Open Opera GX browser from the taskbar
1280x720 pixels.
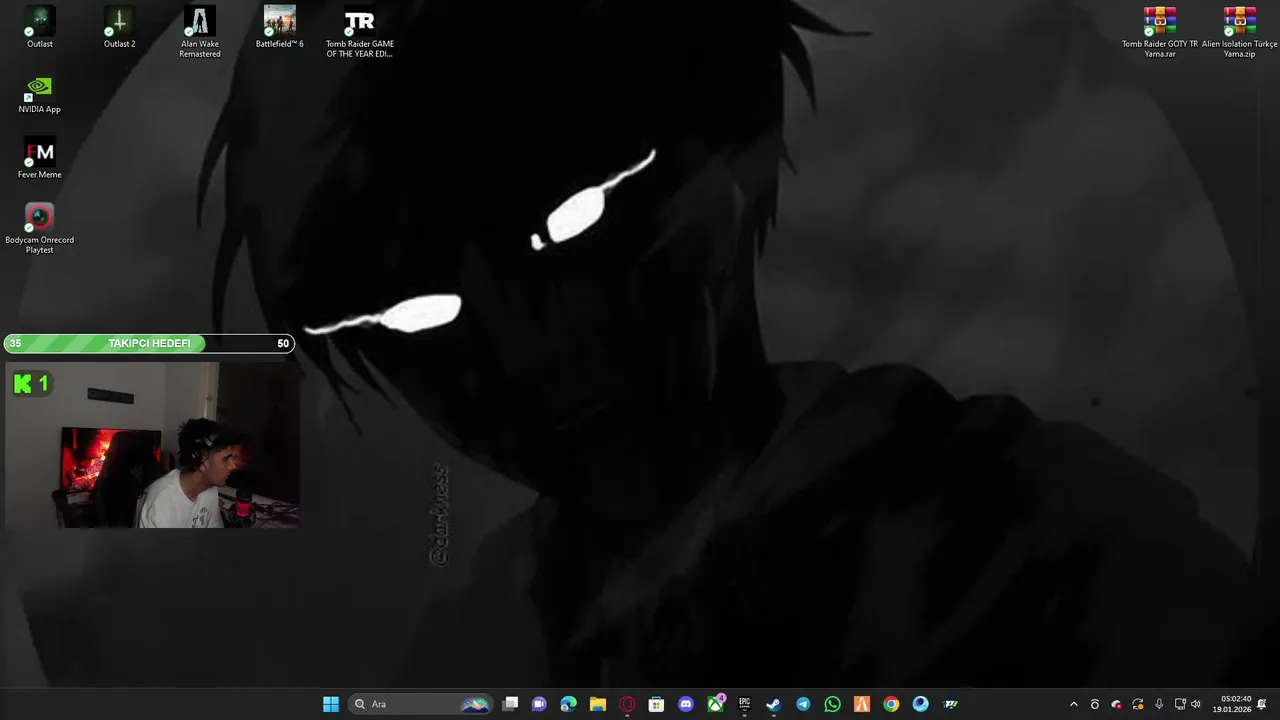pyautogui.click(x=627, y=704)
